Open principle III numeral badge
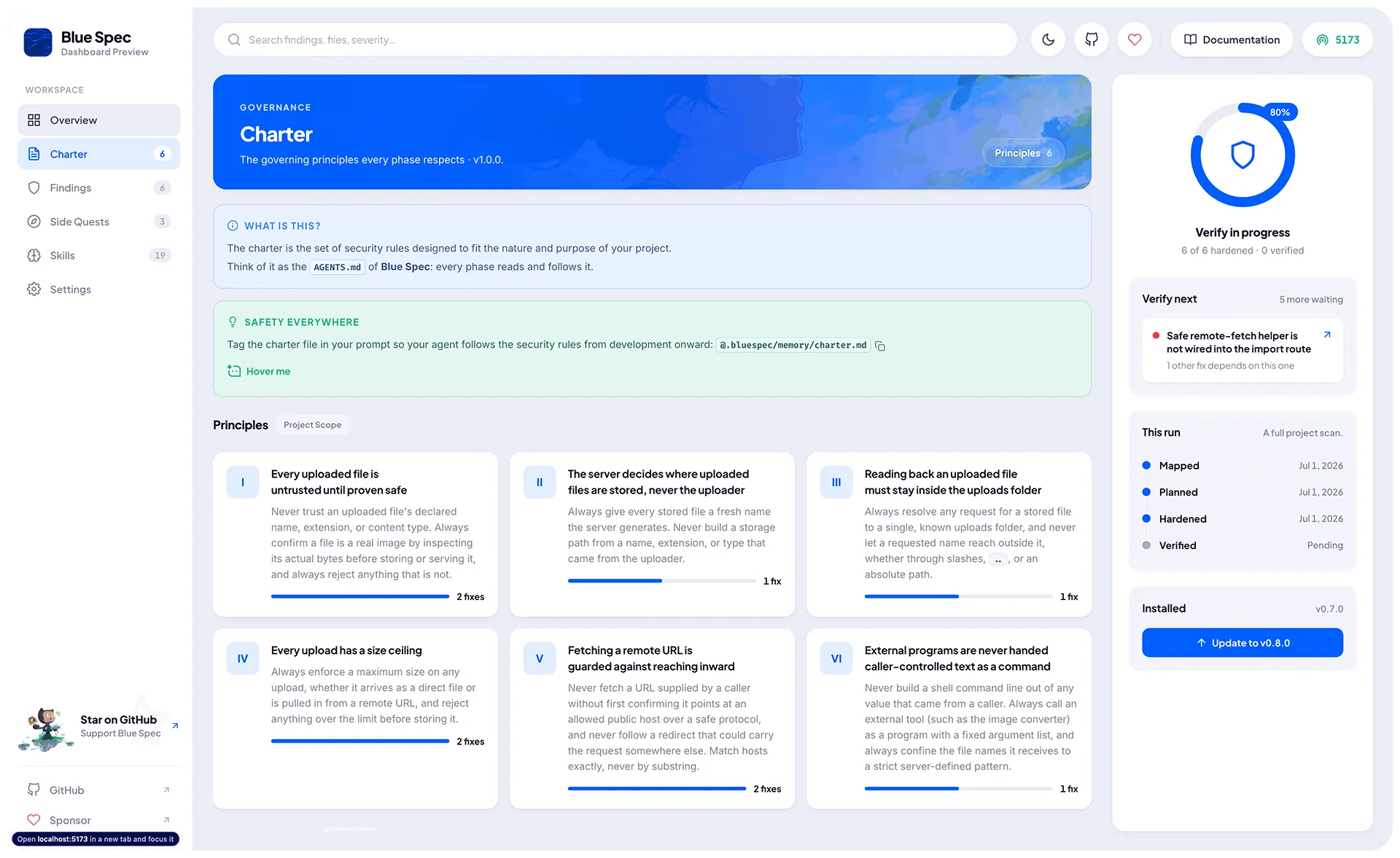Image resolution: width=1400 pixels, height=858 pixels. (x=836, y=482)
